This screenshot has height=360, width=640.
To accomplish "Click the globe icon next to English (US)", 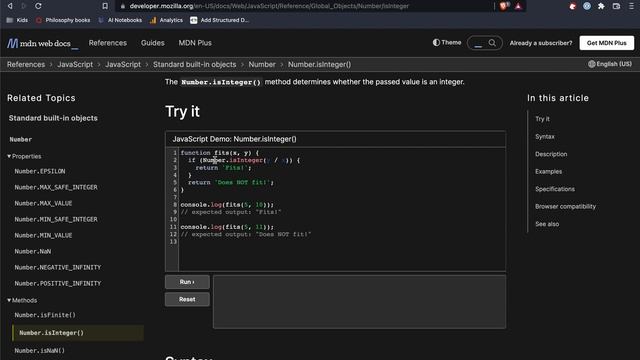I will [x=591, y=64].
